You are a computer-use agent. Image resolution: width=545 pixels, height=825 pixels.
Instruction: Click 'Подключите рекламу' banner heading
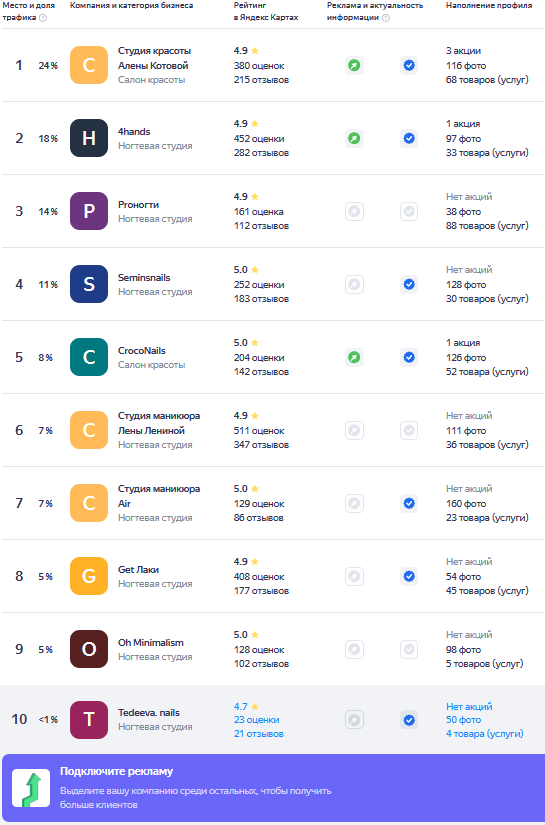point(116,771)
